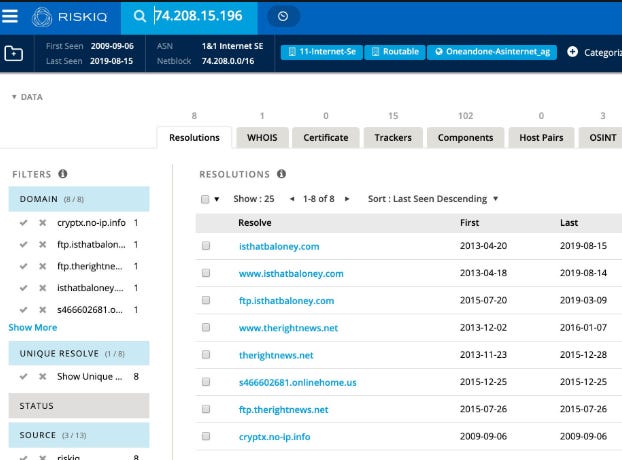Expand the STATUS filter section
622x460 pixels.
79,406
